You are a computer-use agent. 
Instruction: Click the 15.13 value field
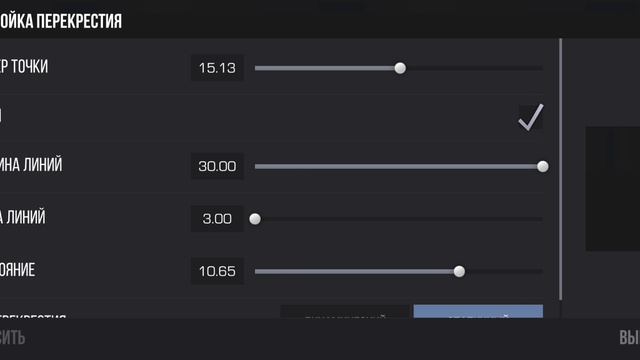click(217, 67)
